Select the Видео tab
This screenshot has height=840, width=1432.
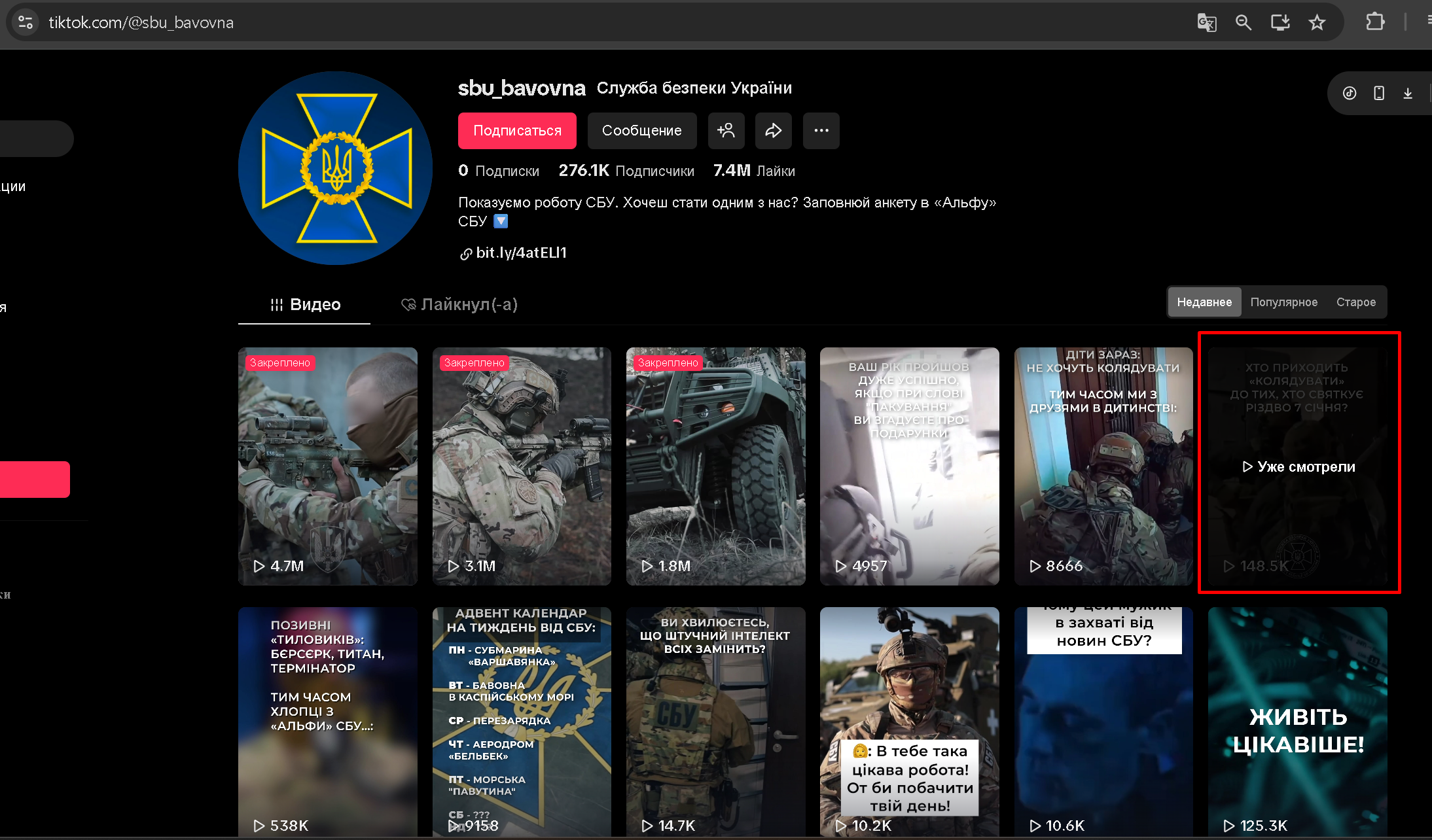click(x=305, y=305)
